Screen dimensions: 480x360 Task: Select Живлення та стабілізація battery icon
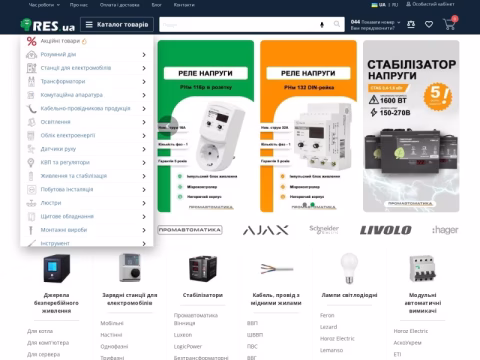click(x=31, y=176)
